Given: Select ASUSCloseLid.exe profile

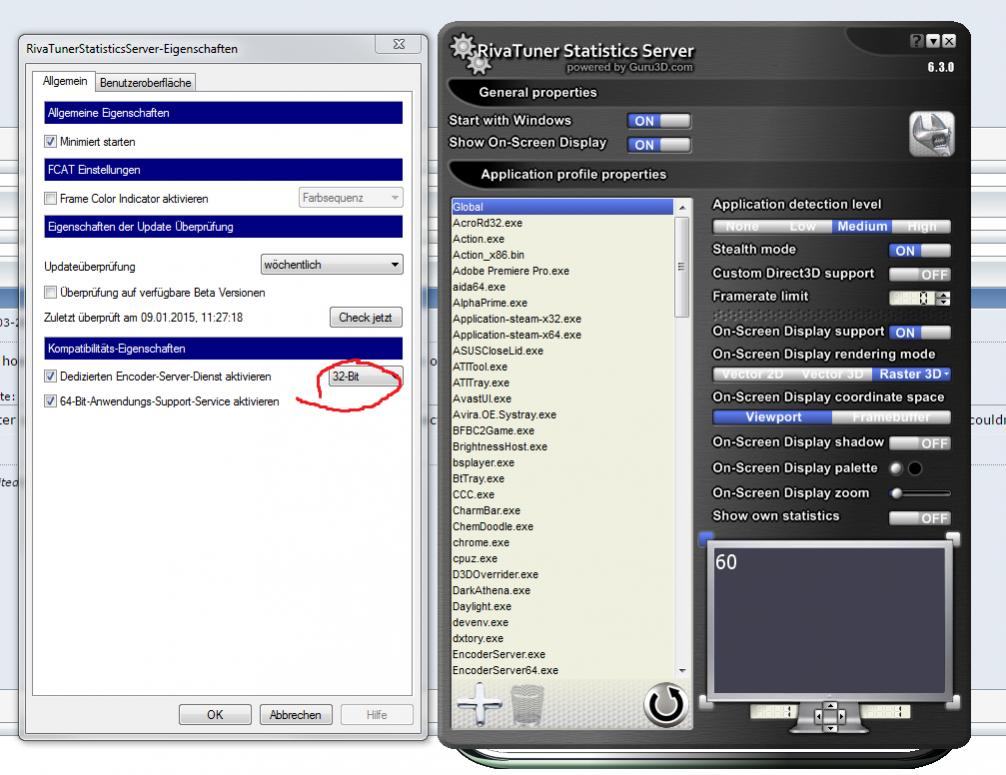Looking at the screenshot, I should (562, 350).
